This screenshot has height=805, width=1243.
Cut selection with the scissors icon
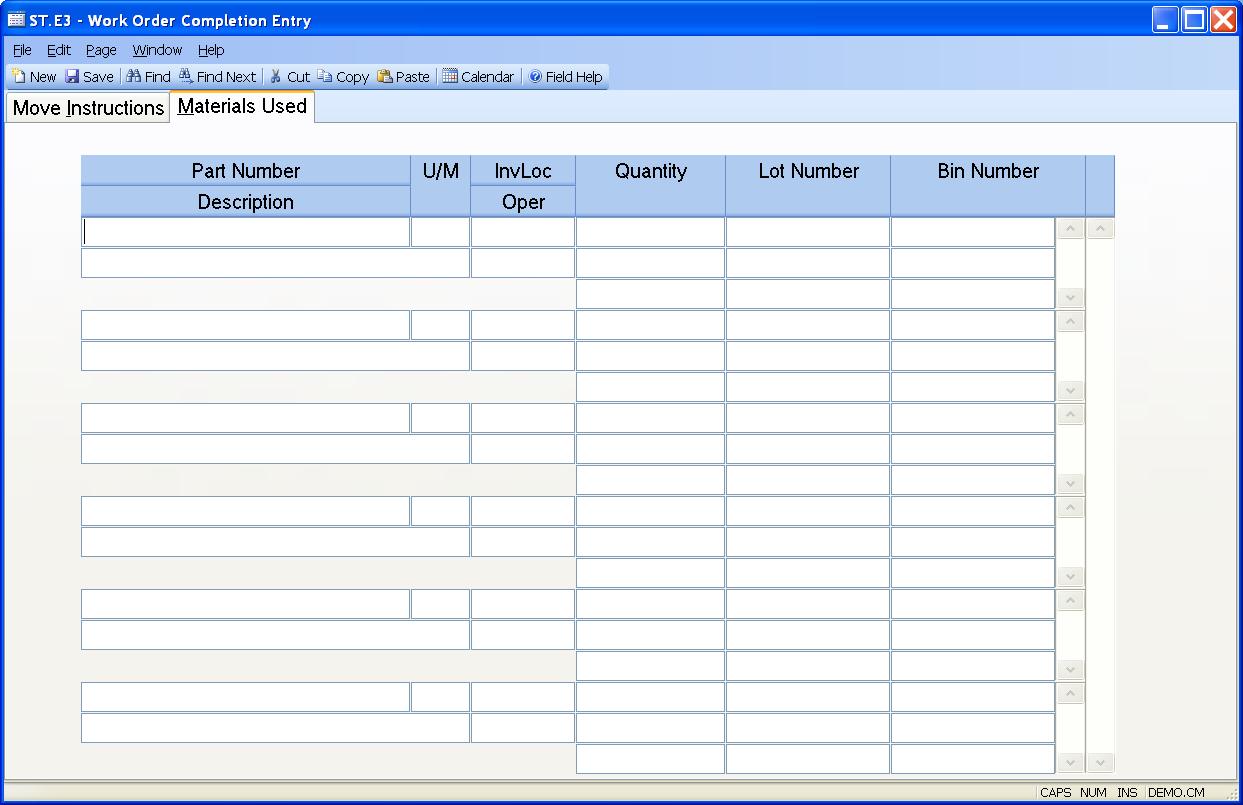click(x=276, y=77)
